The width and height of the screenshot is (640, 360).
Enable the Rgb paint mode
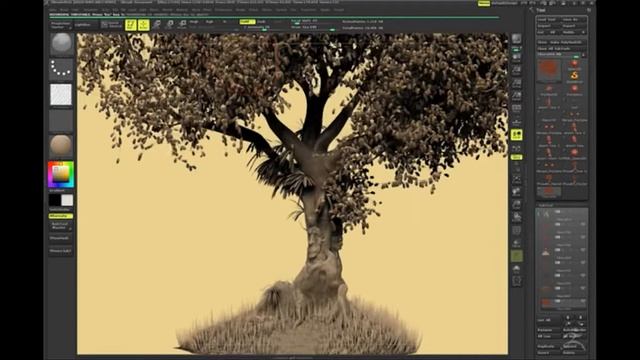click(x=210, y=22)
